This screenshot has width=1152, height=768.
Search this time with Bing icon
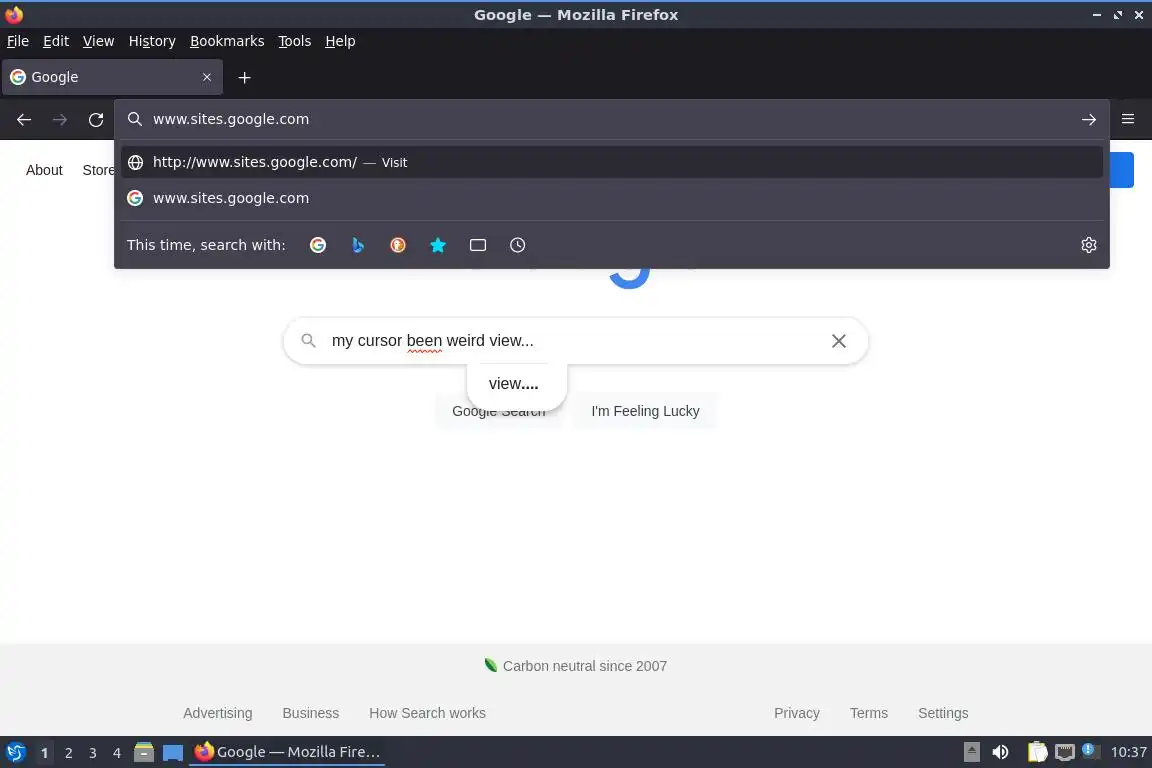pos(358,245)
